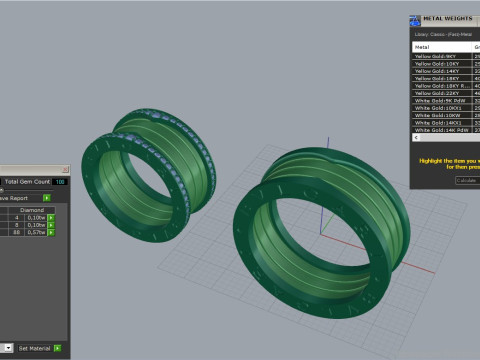Click the green arrow beside Set Material
The image size is (480, 360).
pyautogui.click(x=58, y=348)
